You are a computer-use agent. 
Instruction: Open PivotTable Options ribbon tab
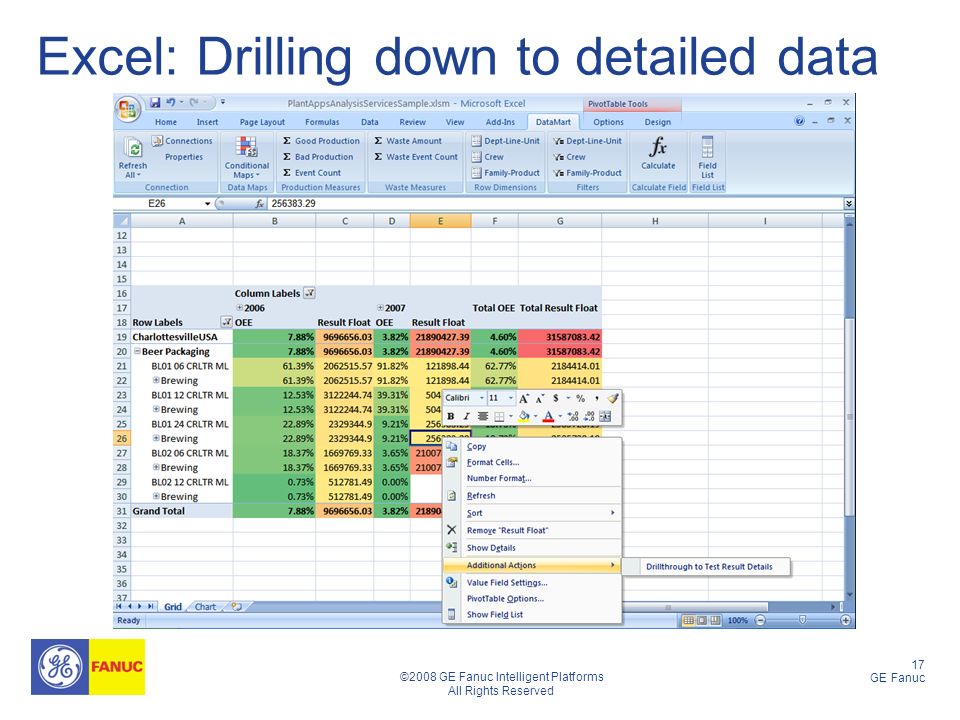(x=608, y=122)
